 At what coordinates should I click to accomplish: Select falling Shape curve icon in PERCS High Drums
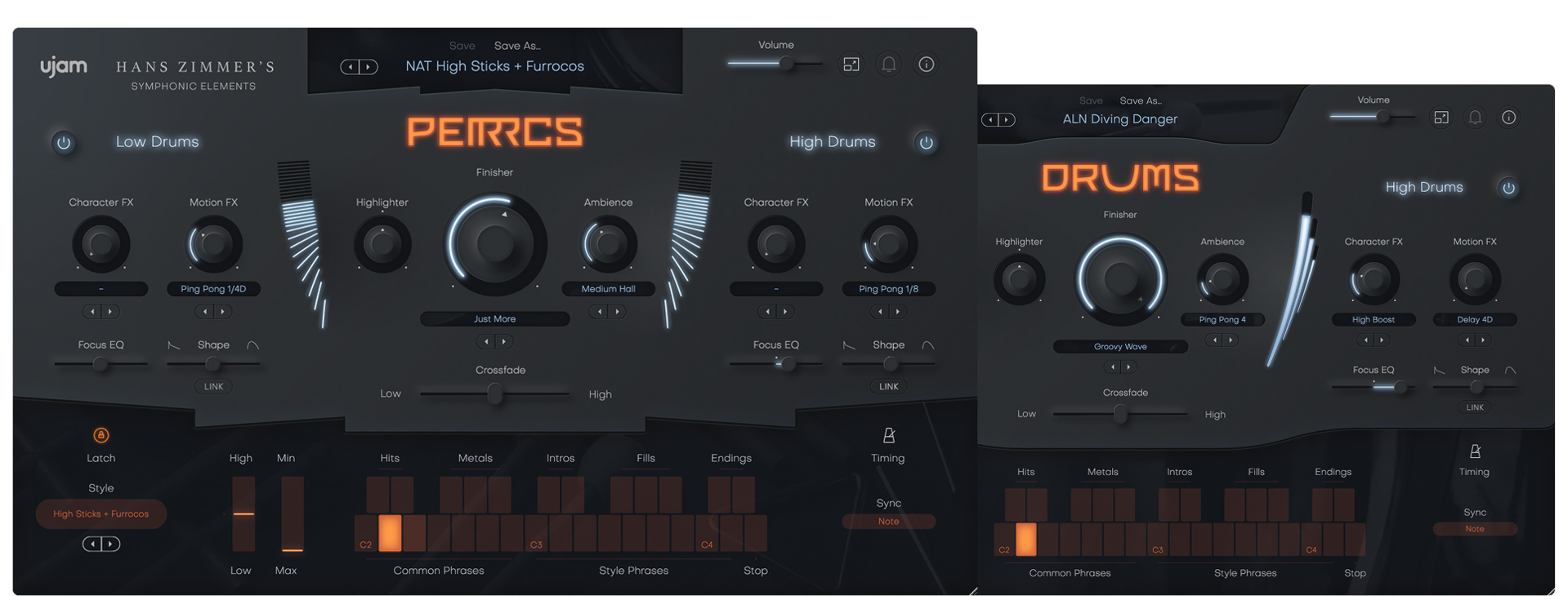849,345
